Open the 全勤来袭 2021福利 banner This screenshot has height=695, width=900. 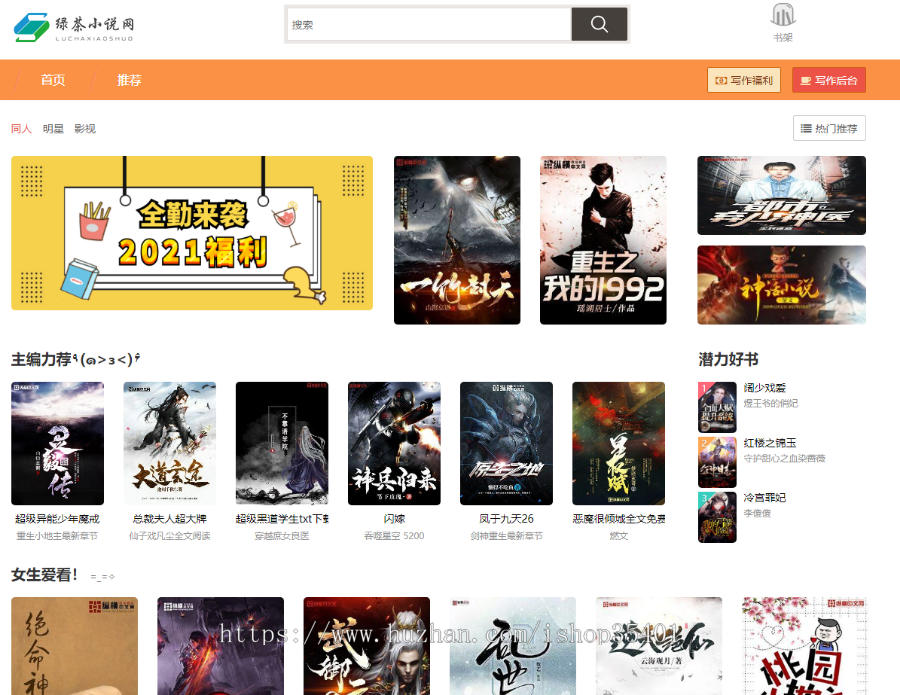point(192,233)
